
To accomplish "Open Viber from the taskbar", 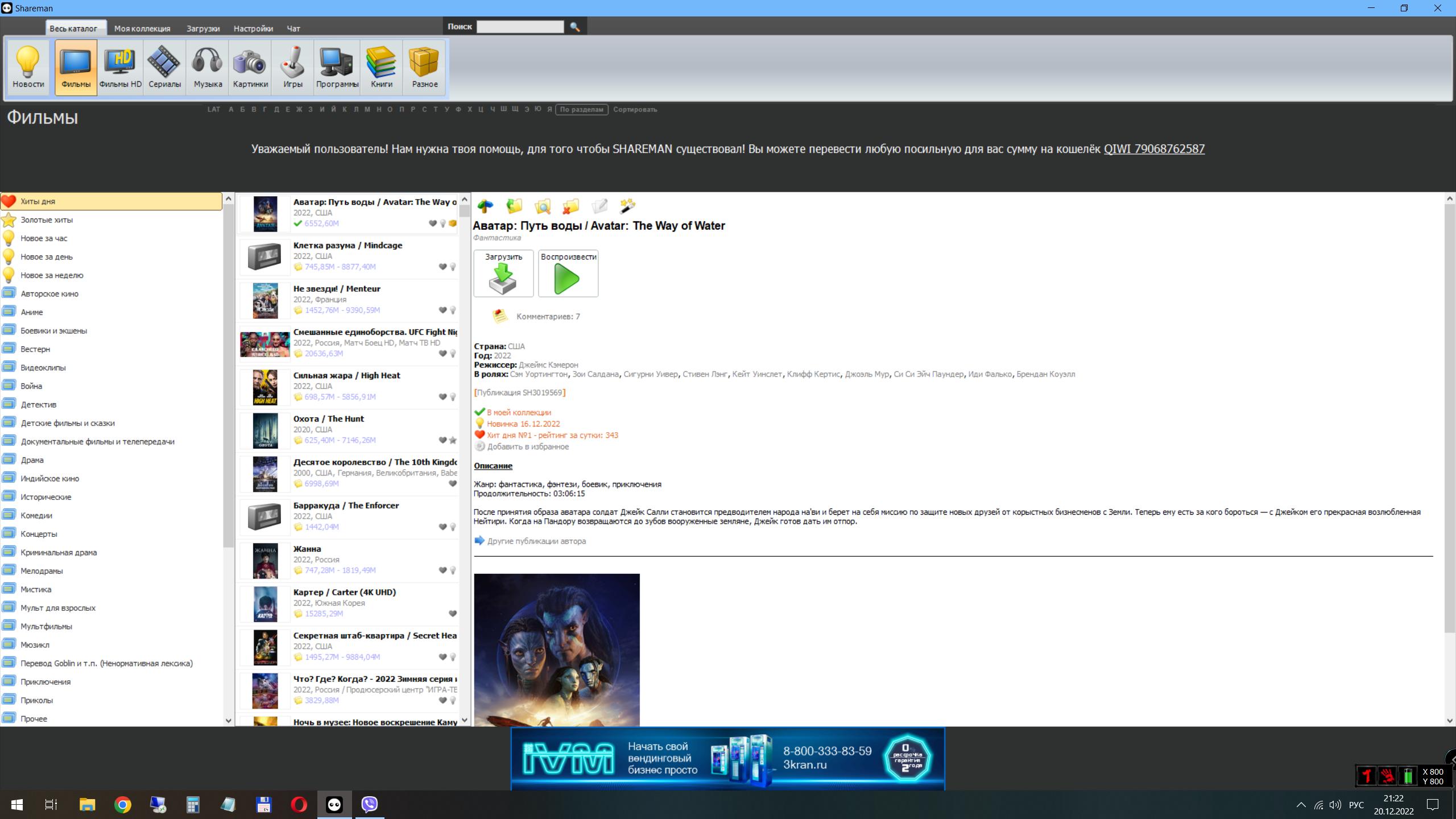I will click(x=370, y=804).
